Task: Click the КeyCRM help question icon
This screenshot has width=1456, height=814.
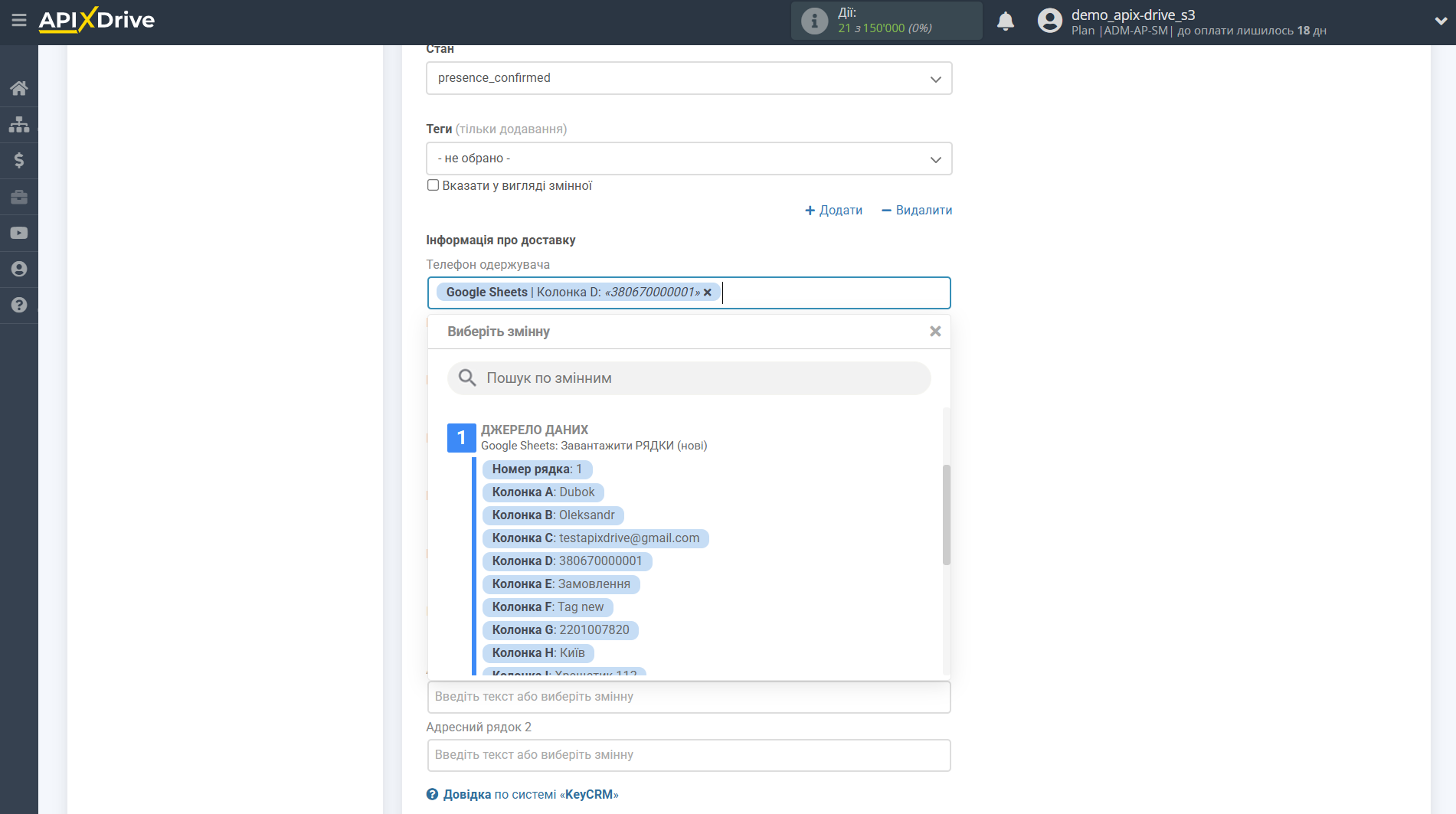Action: pos(433,795)
